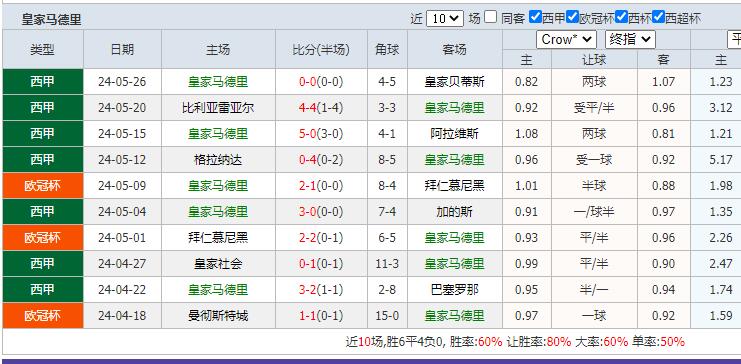Click the 比分(半场) column header
The width and height of the screenshot is (741, 364).
321,50
